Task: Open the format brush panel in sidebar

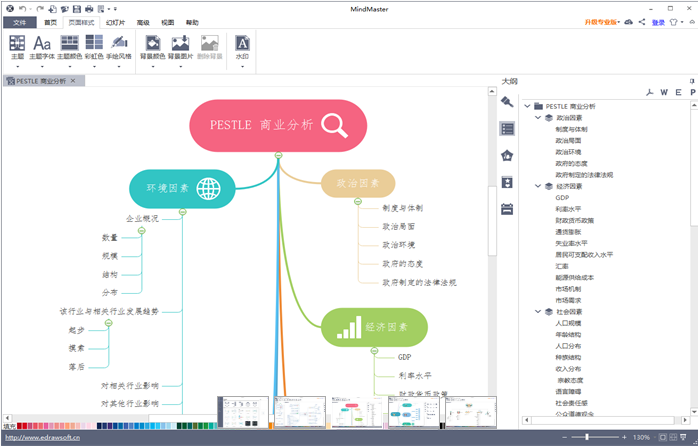Action: click(507, 102)
